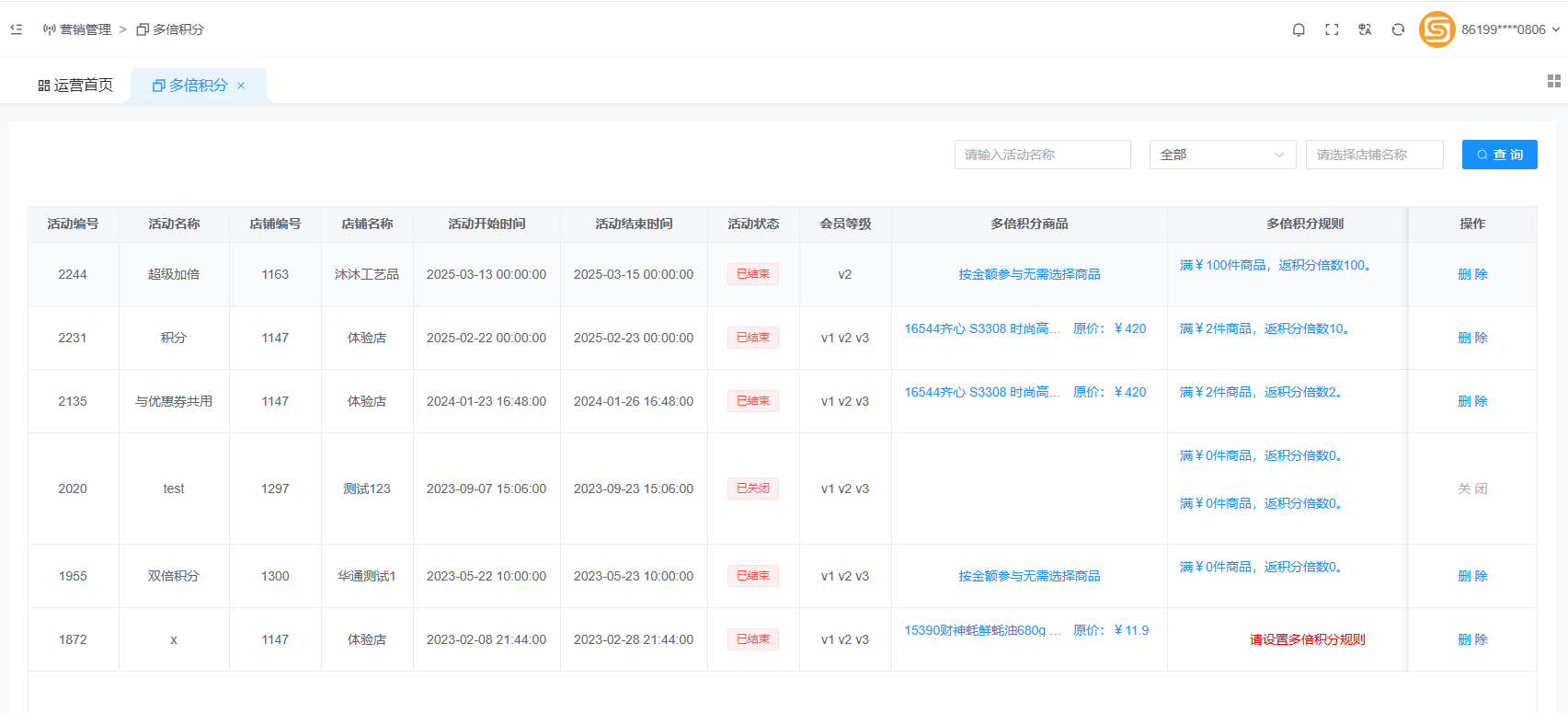
Task: Click the 查询 search button
Action: click(1499, 155)
